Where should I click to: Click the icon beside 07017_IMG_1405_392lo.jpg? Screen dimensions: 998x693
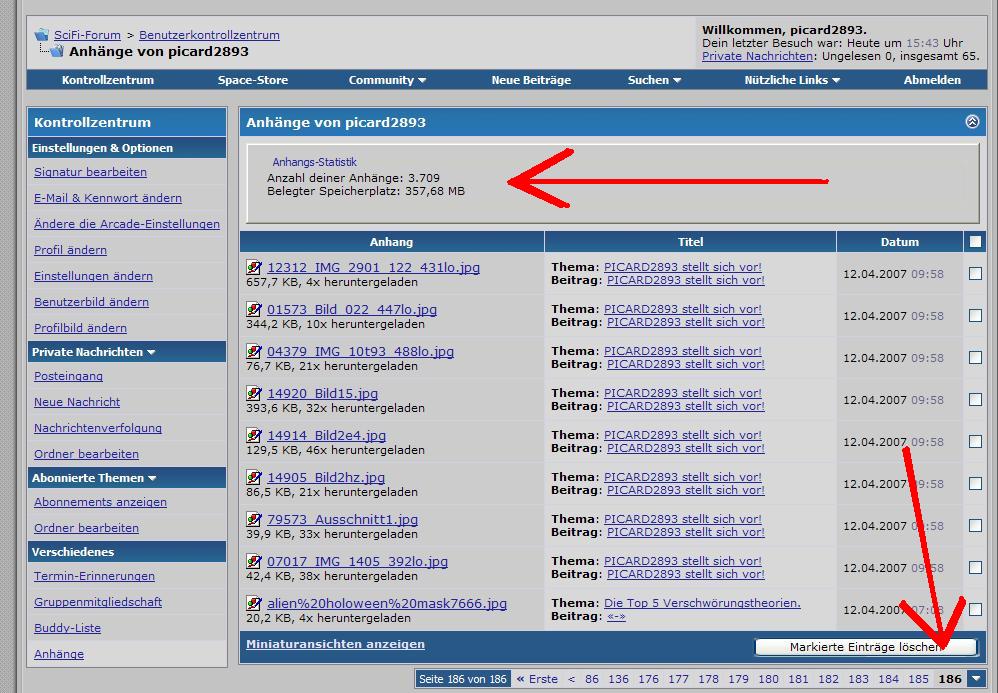click(254, 561)
